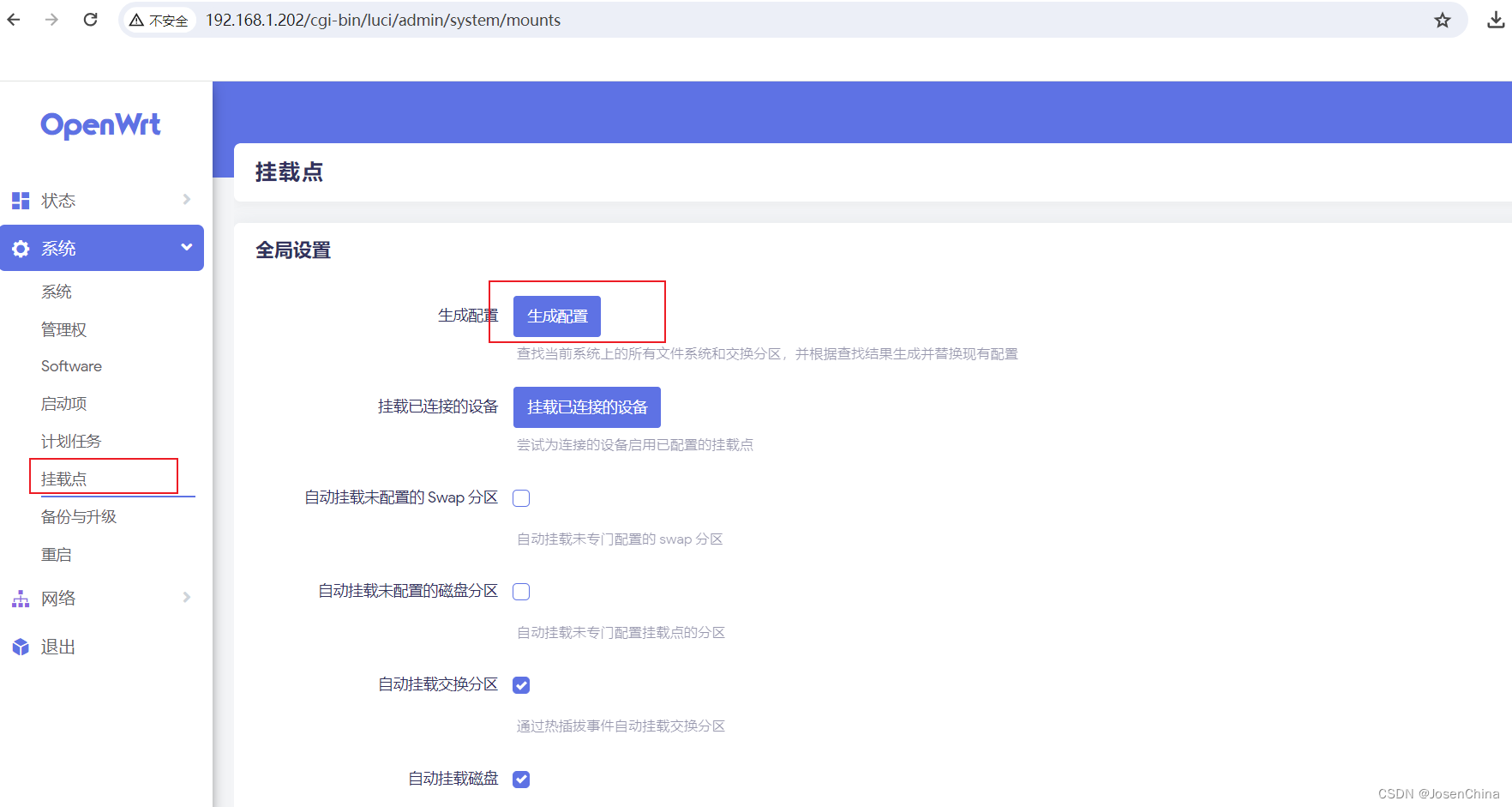Go back with browser back arrow
This screenshot has height=807, width=1512.
(14, 20)
